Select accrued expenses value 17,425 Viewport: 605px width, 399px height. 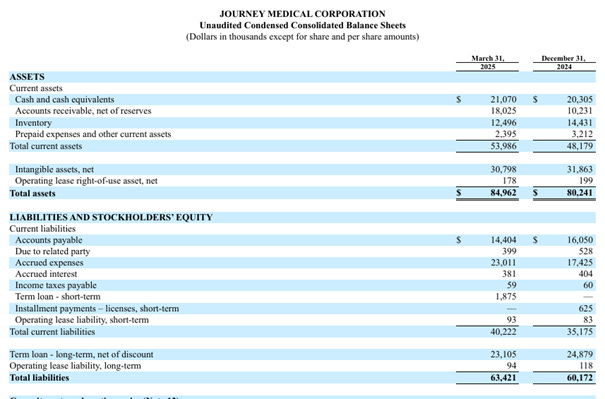pos(580,263)
